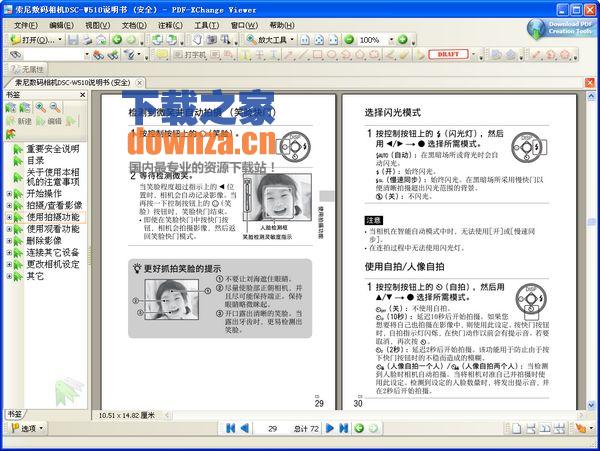Click the Rotate counter-clockwise icon
This screenshot has width=600, height=451.
pyautogui.click(x=157, y=40)
